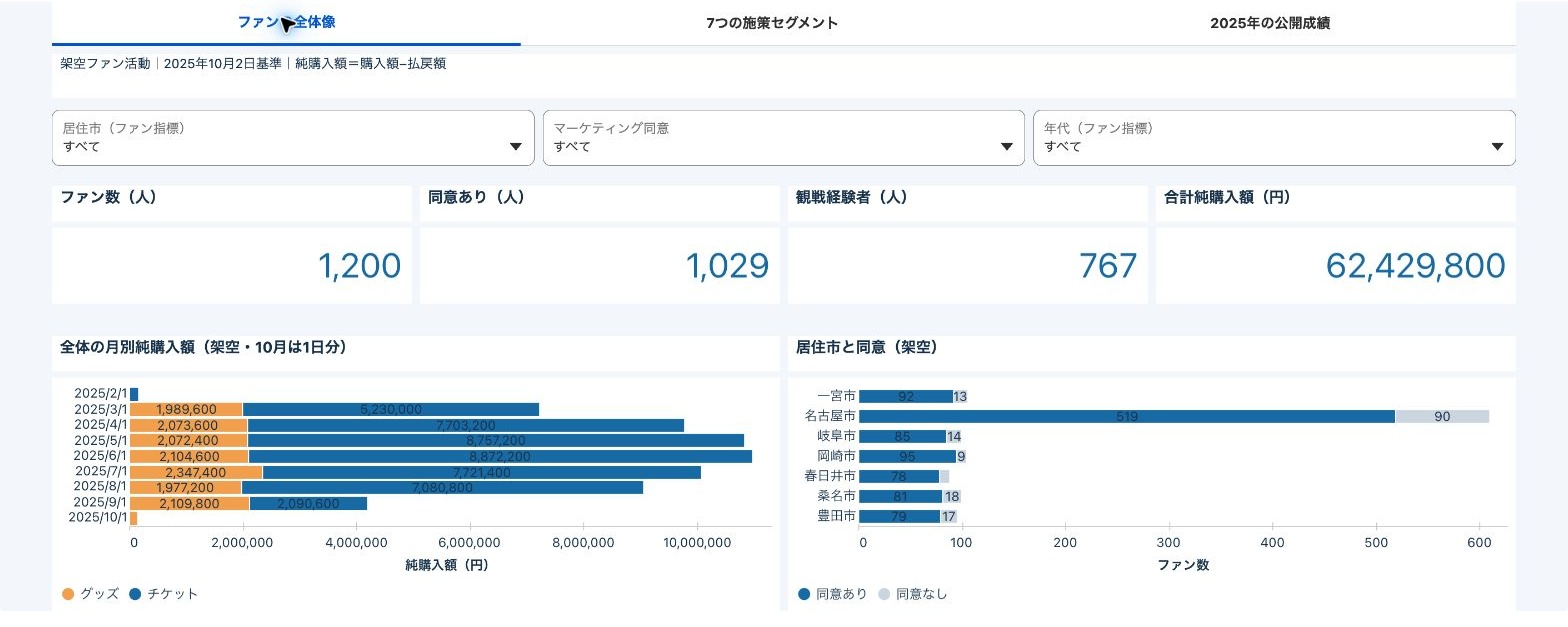Click the 純購入額（円） axis title
The image size is (1568, 627).
(x=446, y=565)
